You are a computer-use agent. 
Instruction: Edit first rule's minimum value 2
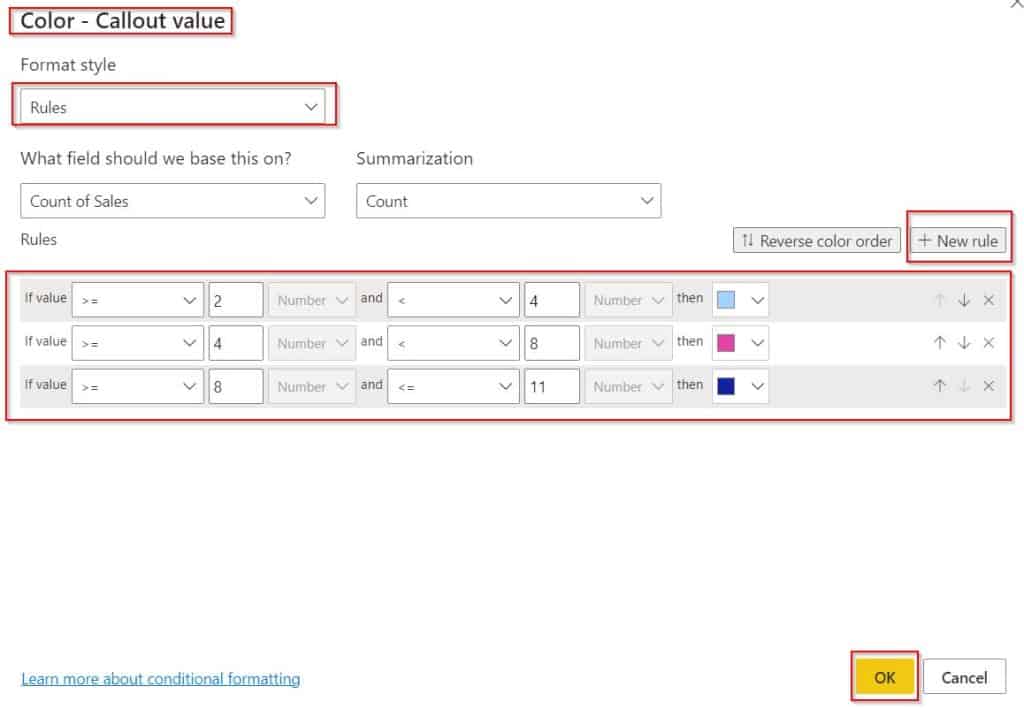tap(236, 300)
